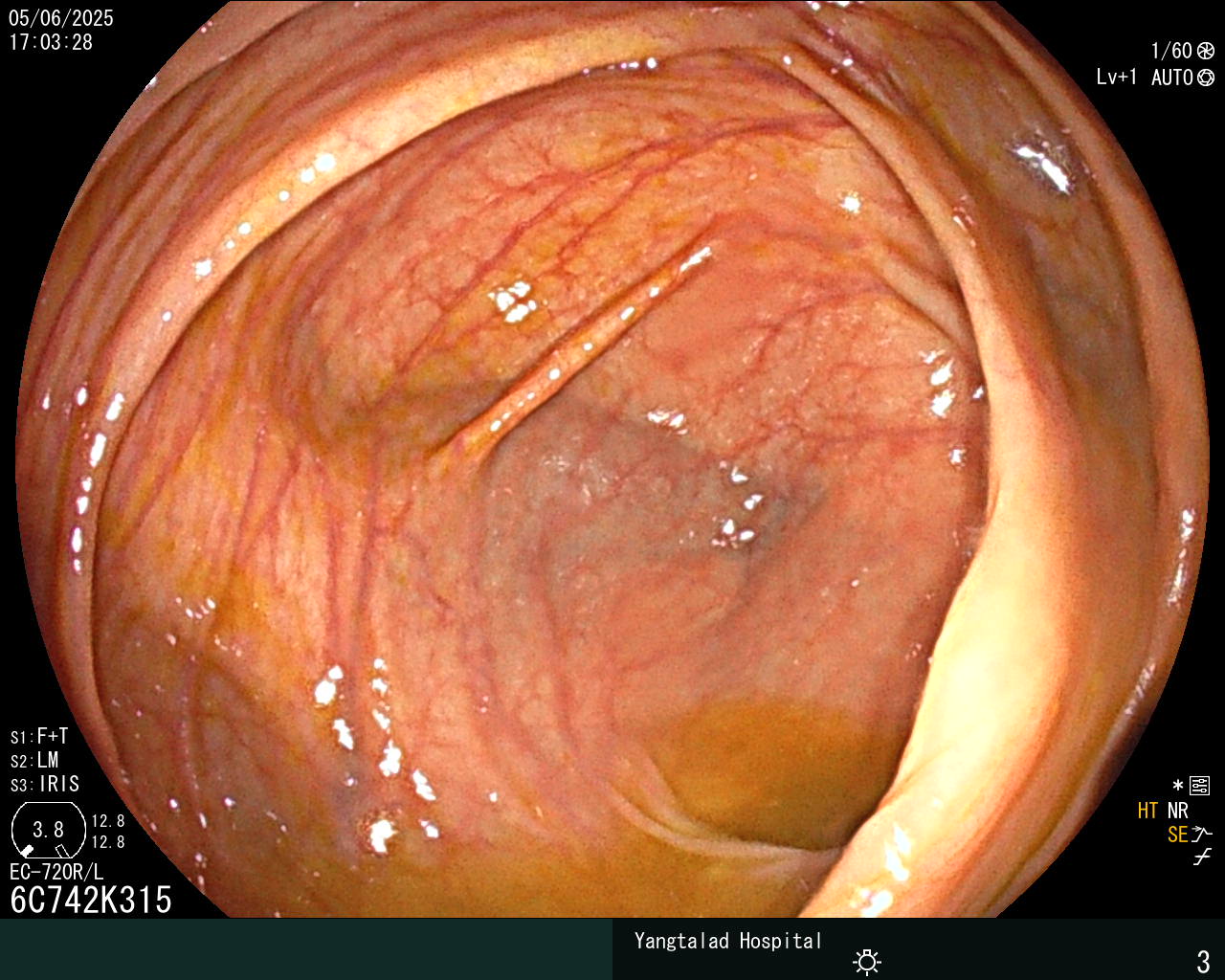Click the AUTO iris mode label
The image size is (1225, 980).
pos(1172,78)
